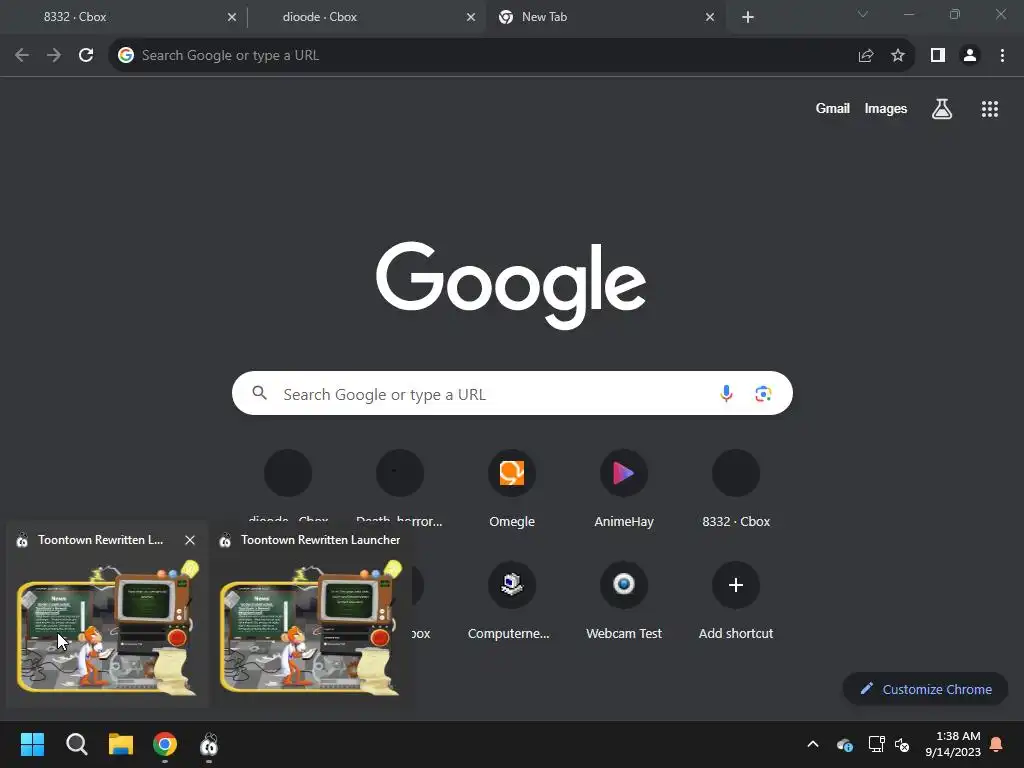Focus the Google search box

(512, 393)
